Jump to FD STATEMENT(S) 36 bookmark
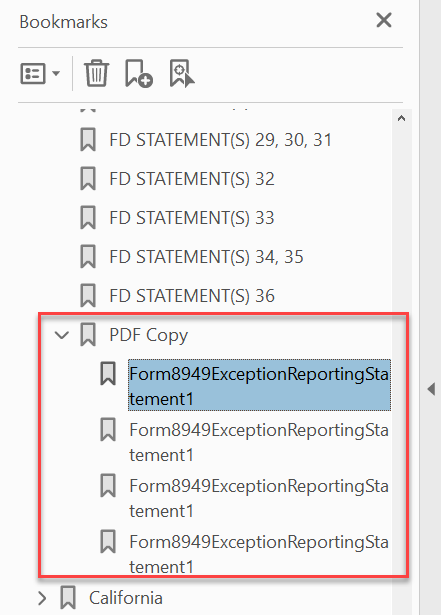Screen dimensions: 441x615 click(192, 296)
